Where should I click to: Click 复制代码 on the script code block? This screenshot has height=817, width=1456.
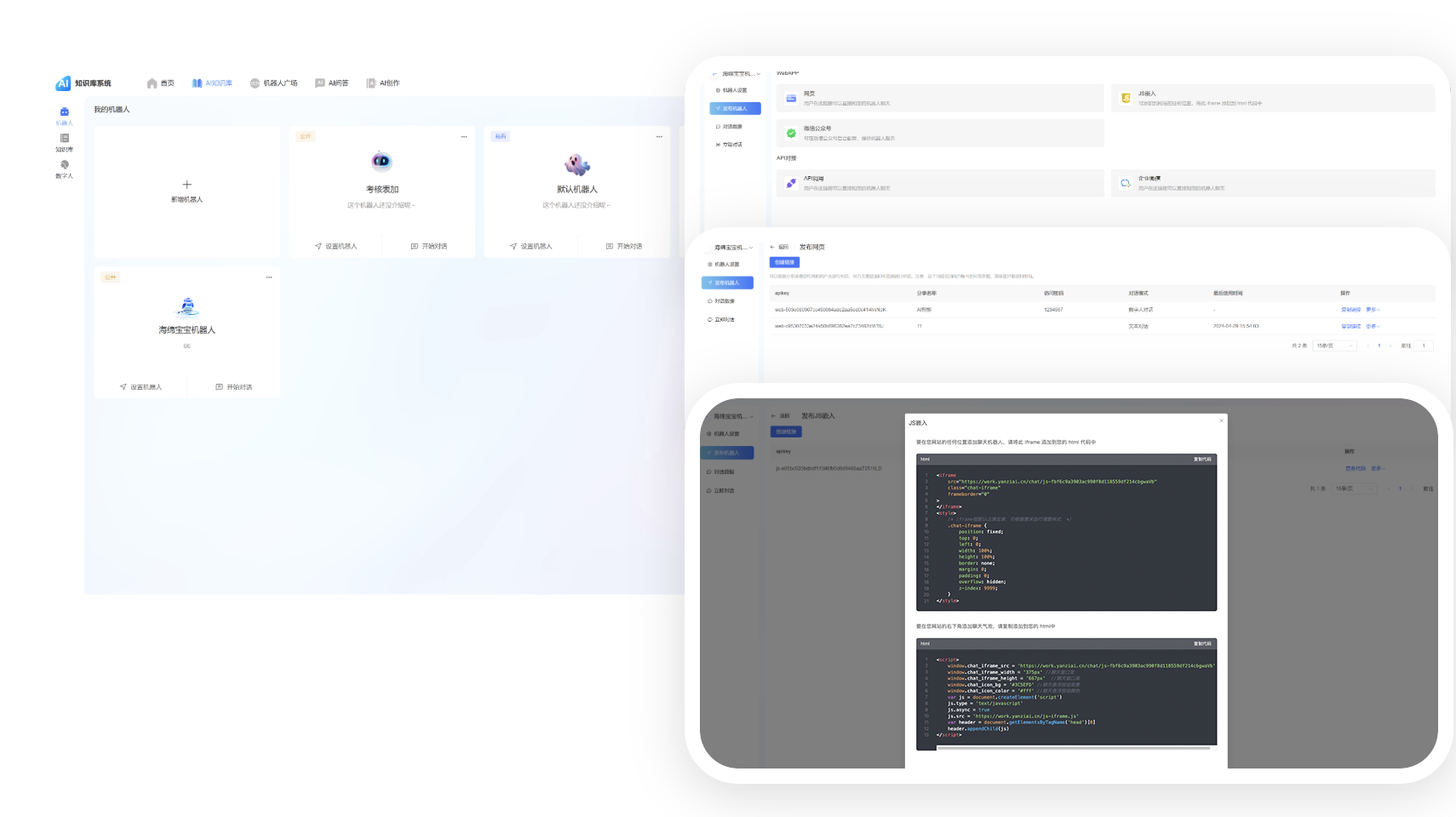(x=1202, y=644)
